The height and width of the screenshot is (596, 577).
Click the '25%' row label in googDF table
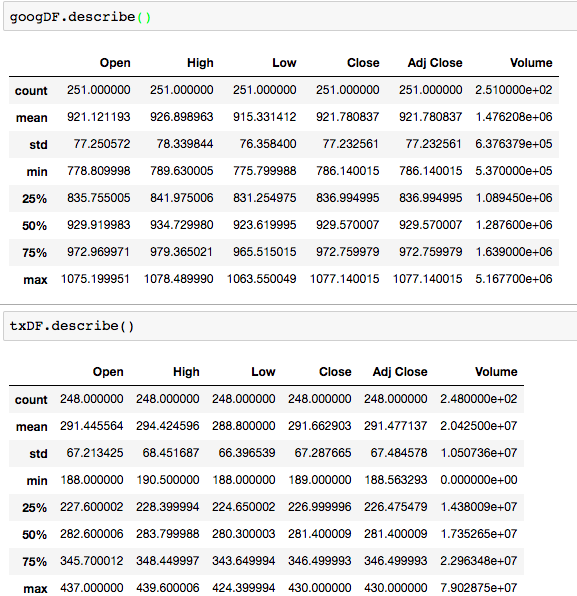click(35, 198)
